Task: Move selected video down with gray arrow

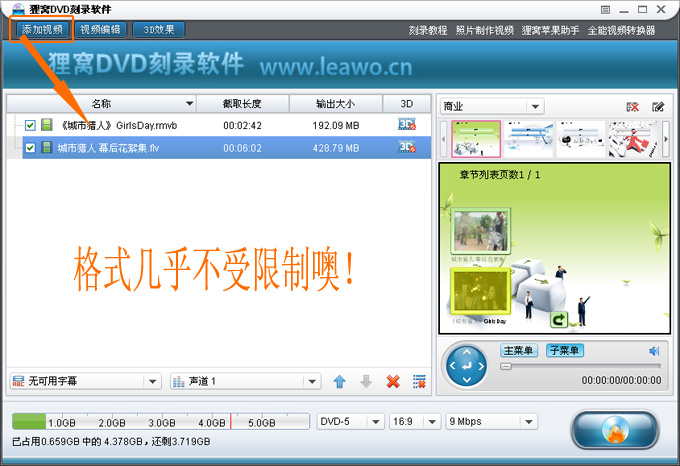Action: (x=366, y=381)
